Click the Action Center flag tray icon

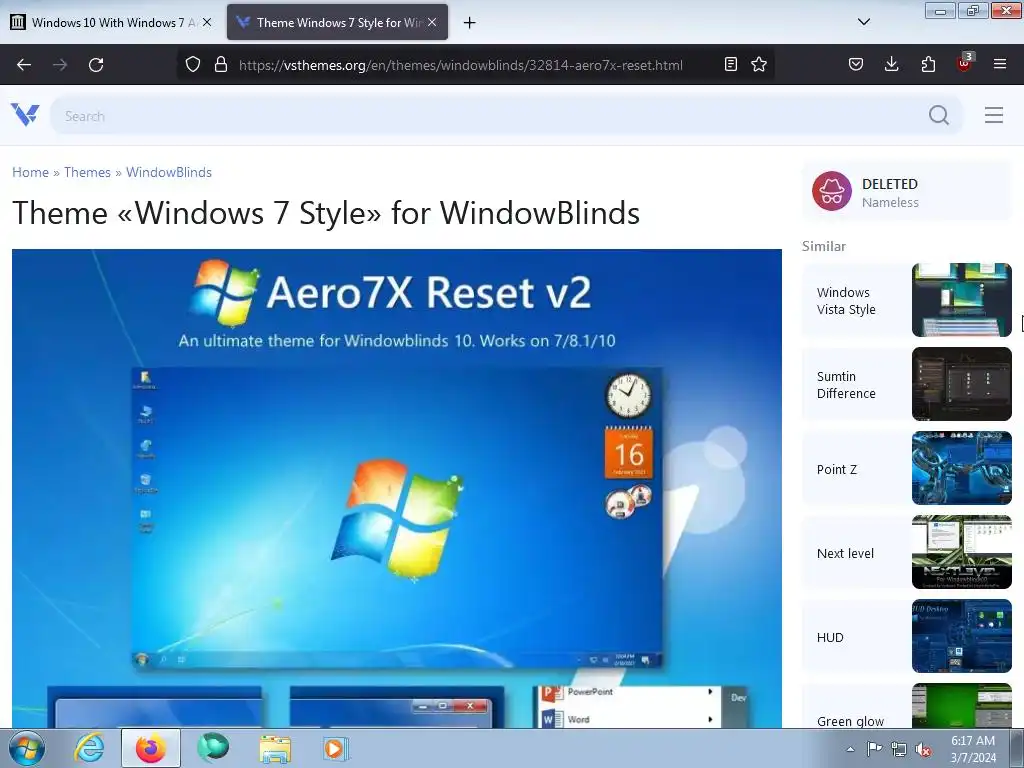click(874, 749)
